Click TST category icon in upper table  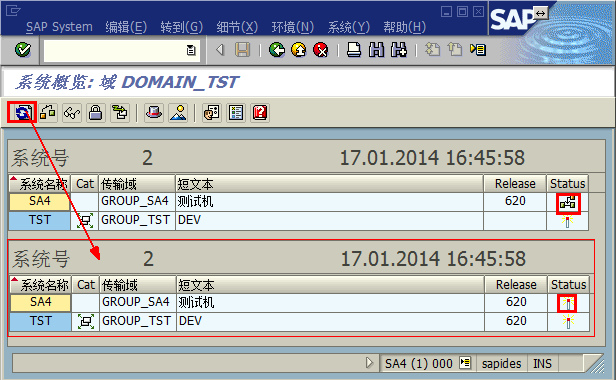click(85, 220)
